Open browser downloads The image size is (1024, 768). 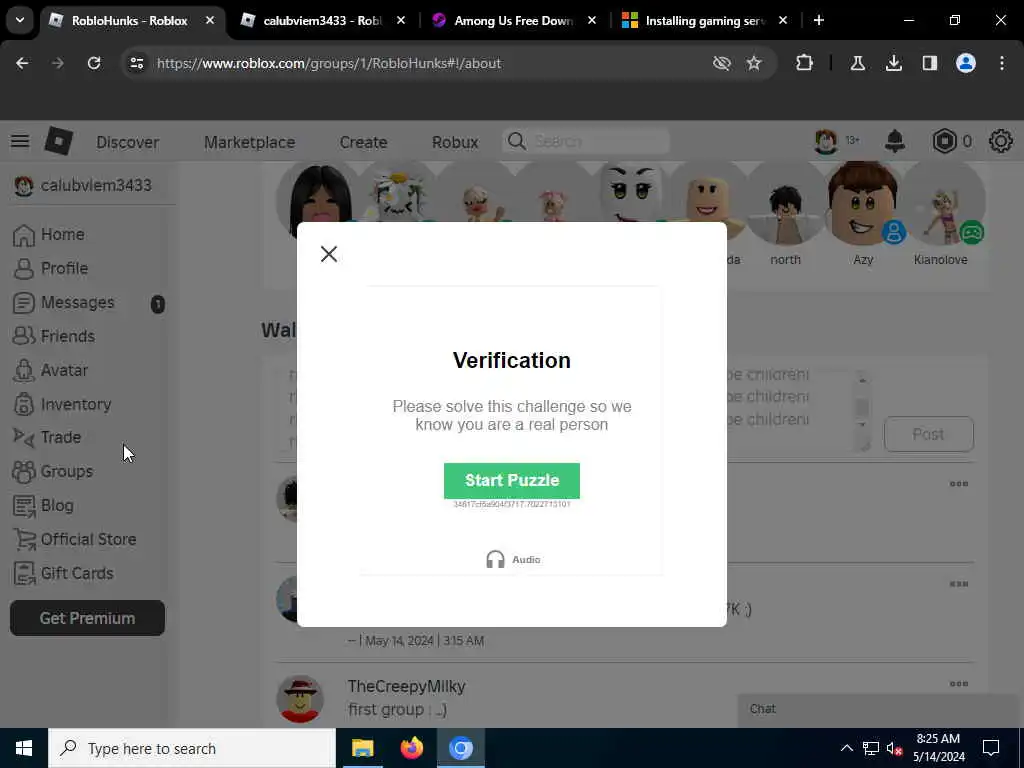point(893,63)
